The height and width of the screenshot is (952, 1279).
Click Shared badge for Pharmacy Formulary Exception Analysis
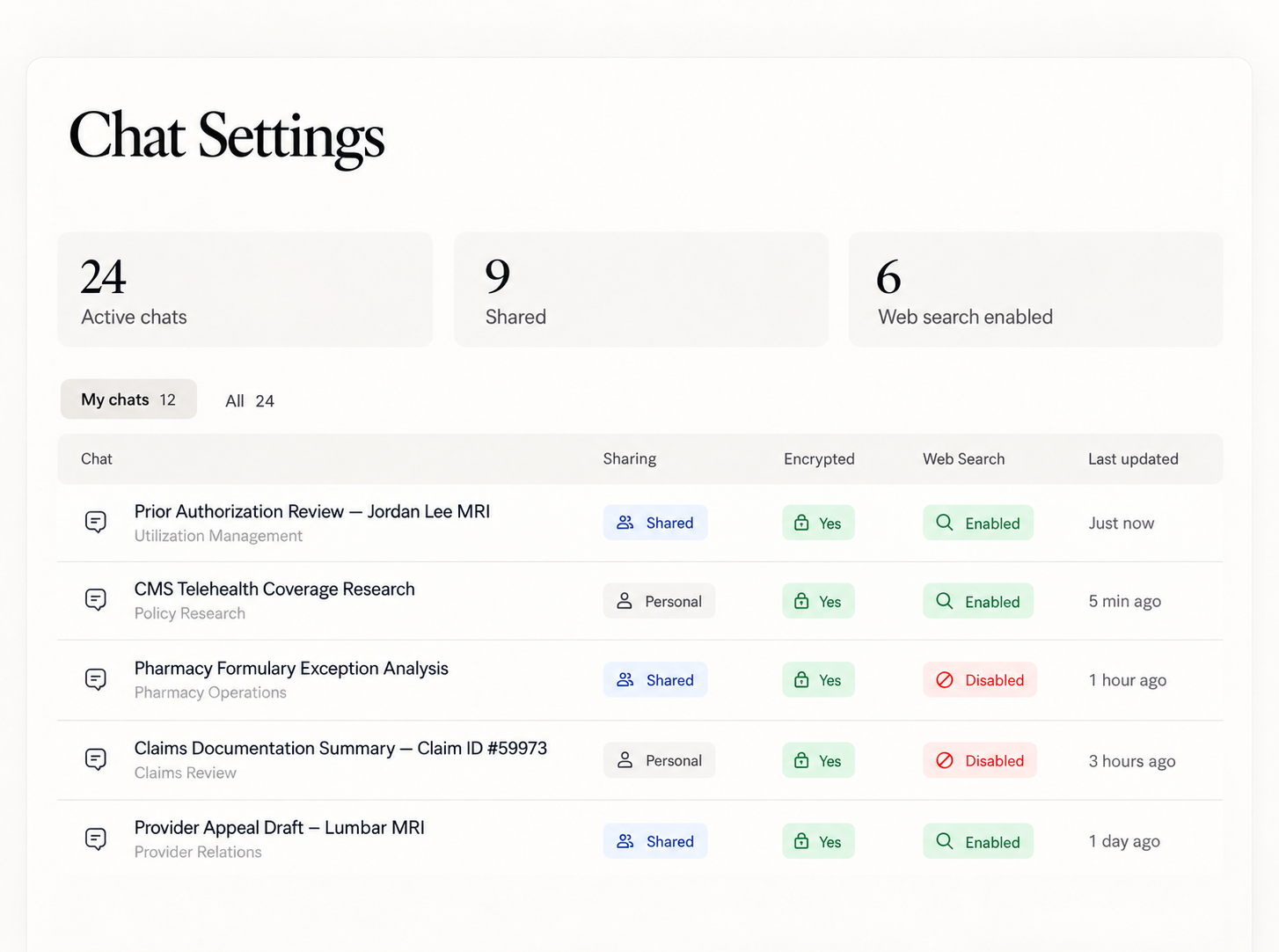(655, 680)
